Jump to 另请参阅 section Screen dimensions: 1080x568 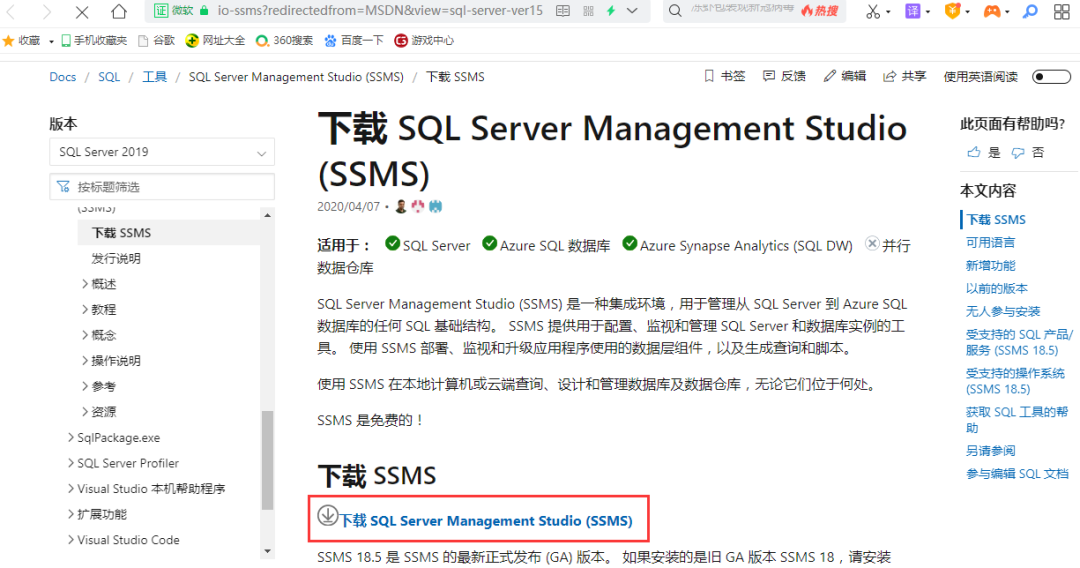pyautogui.click(x=990, y=450)
